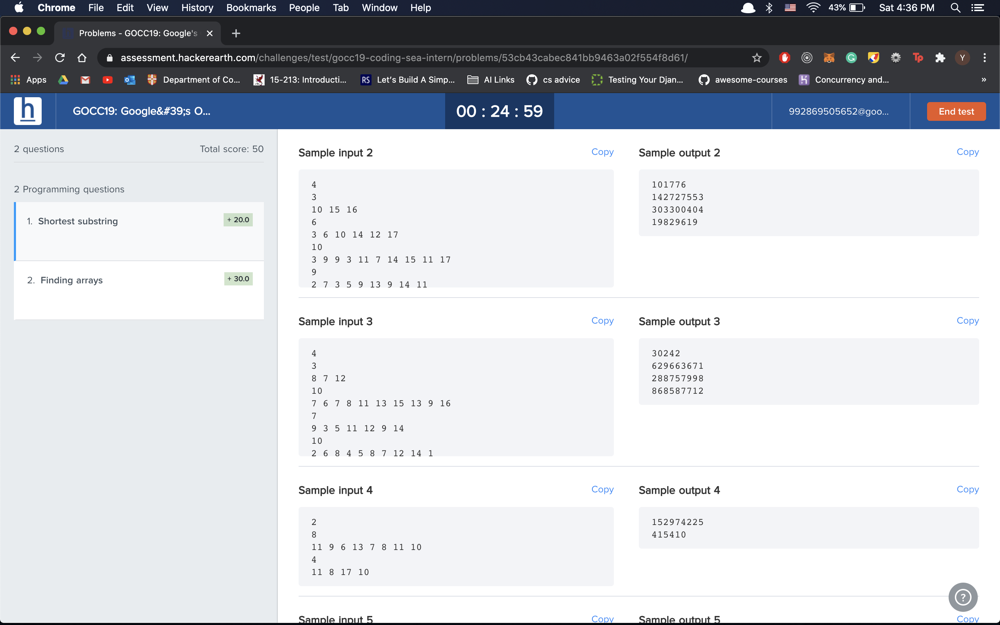Copy Sample input 2

click(602, 152)
